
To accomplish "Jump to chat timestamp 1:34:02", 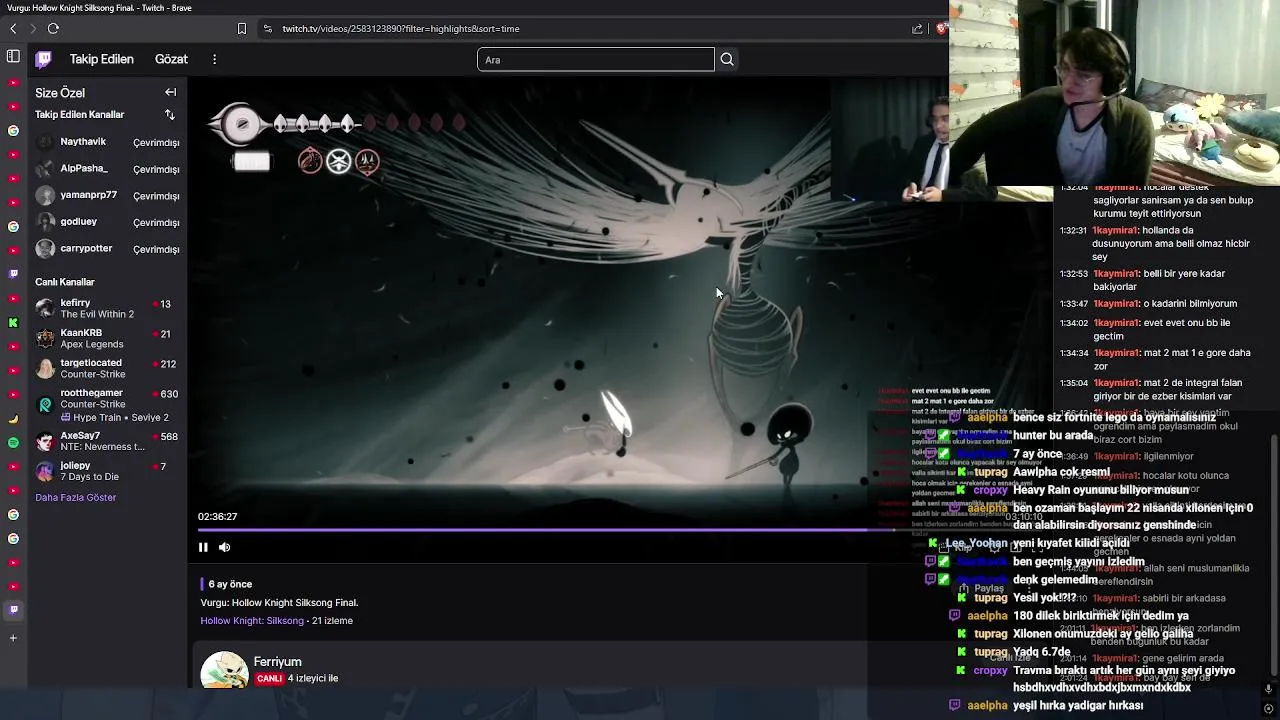I will 1073,323.
